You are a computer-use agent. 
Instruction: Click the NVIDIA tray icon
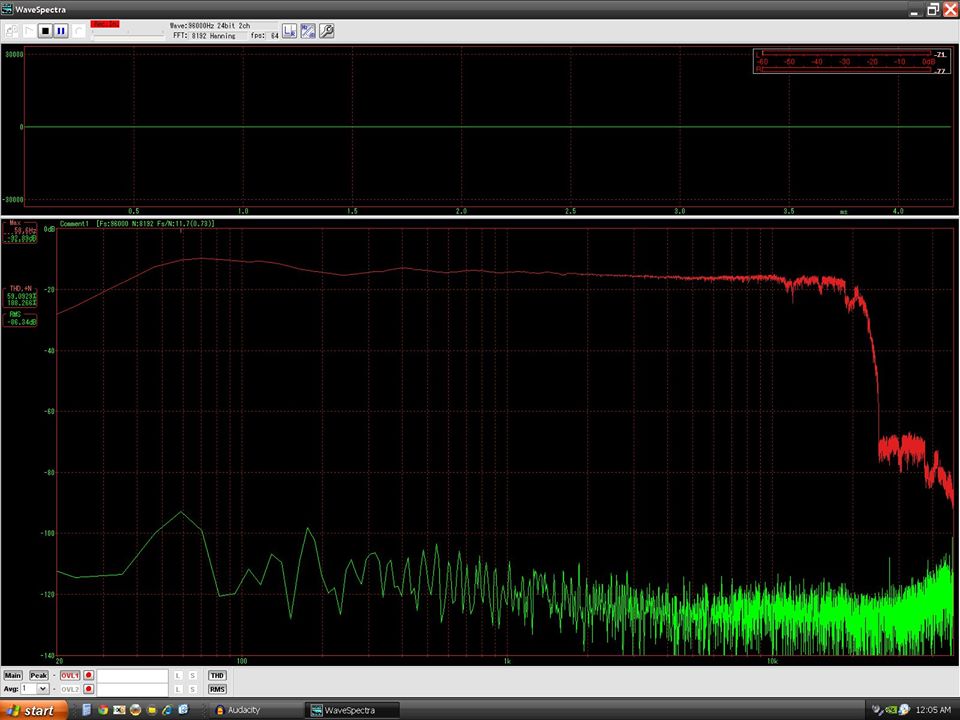[891, 710]
